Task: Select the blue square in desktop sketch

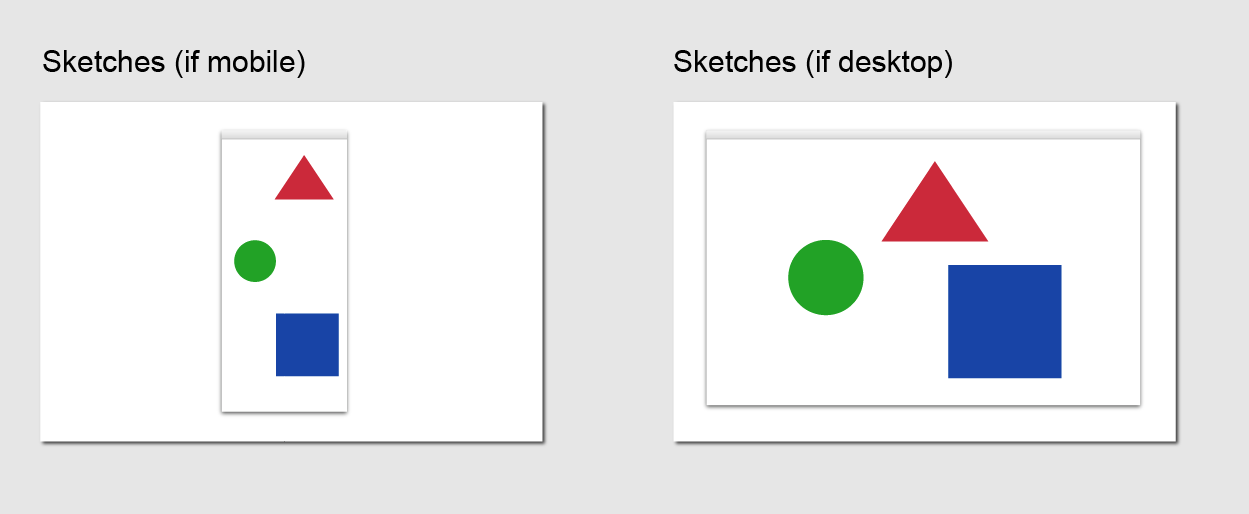Action: tap(1004, 321)
